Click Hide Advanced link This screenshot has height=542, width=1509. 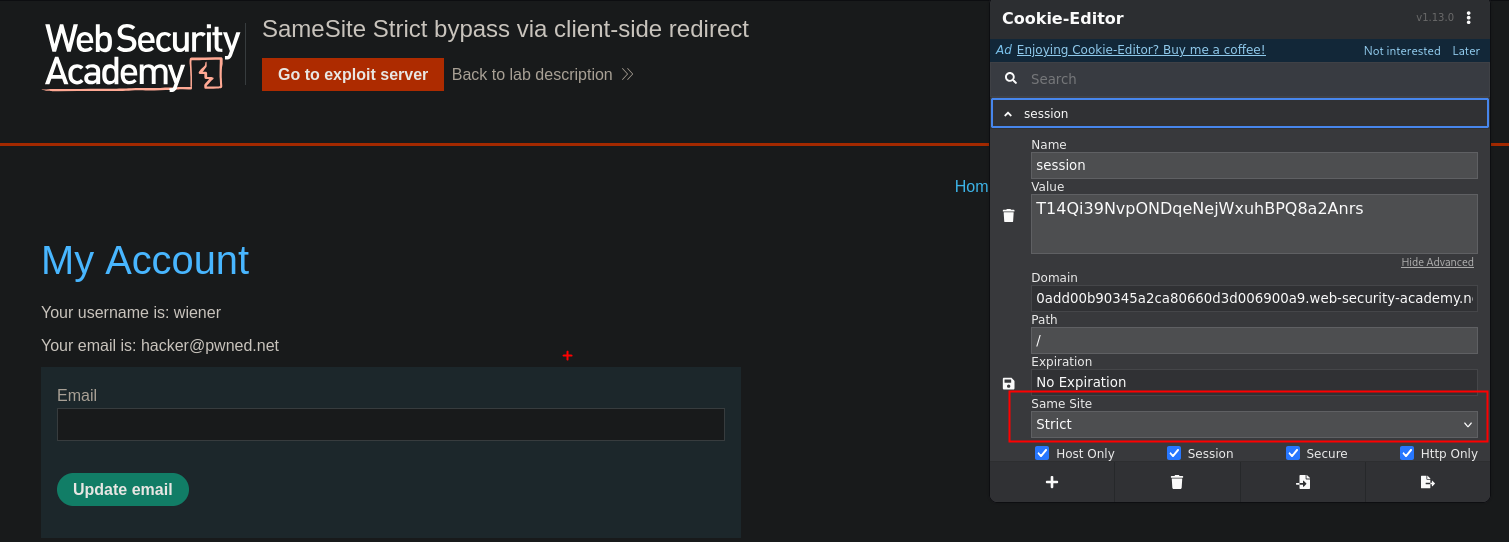click(x=1436, y=262)
